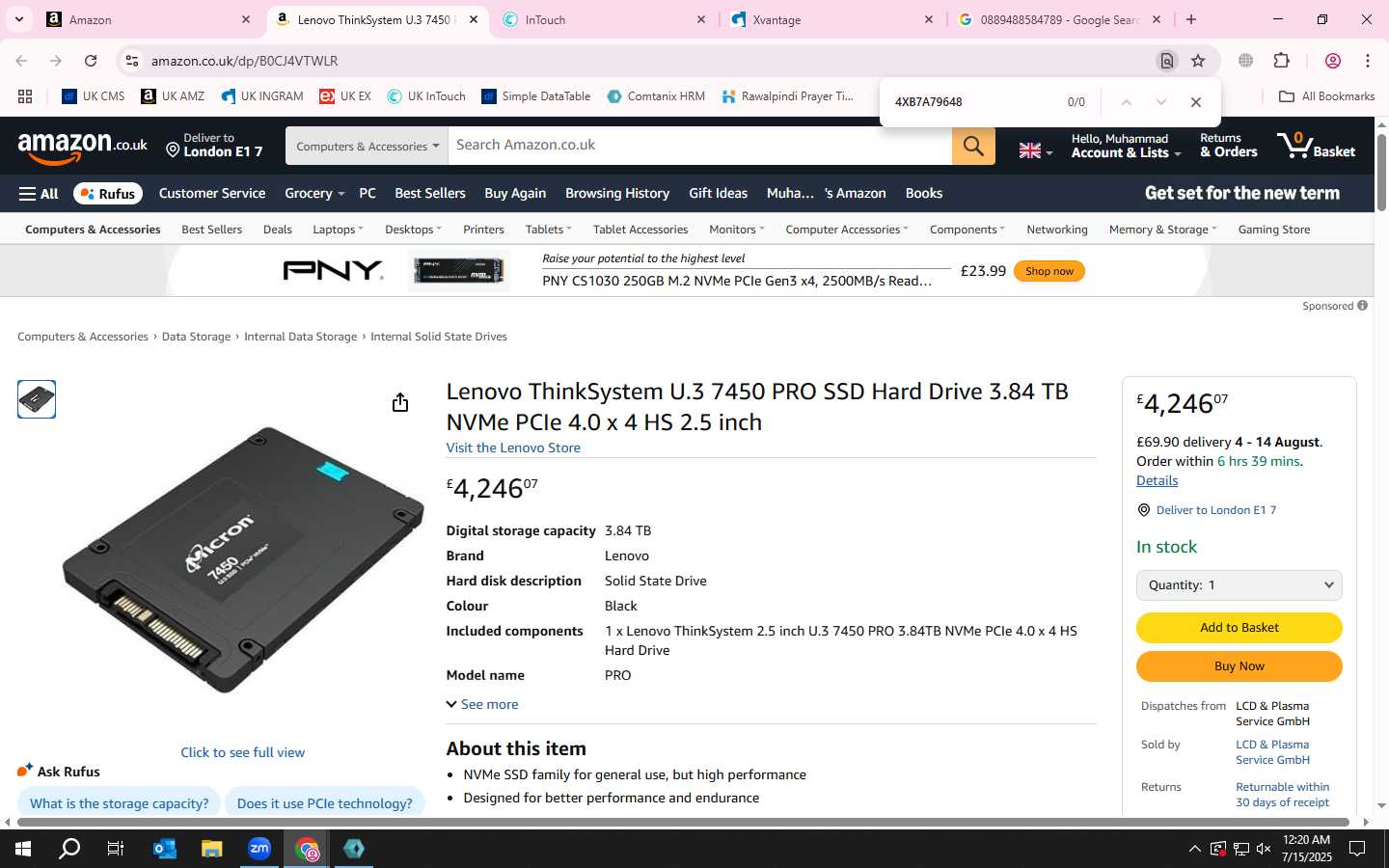Viewport: 1389px width, 868px height.
Task: Select the SSD product thumbnail
Action: (37, 399)
